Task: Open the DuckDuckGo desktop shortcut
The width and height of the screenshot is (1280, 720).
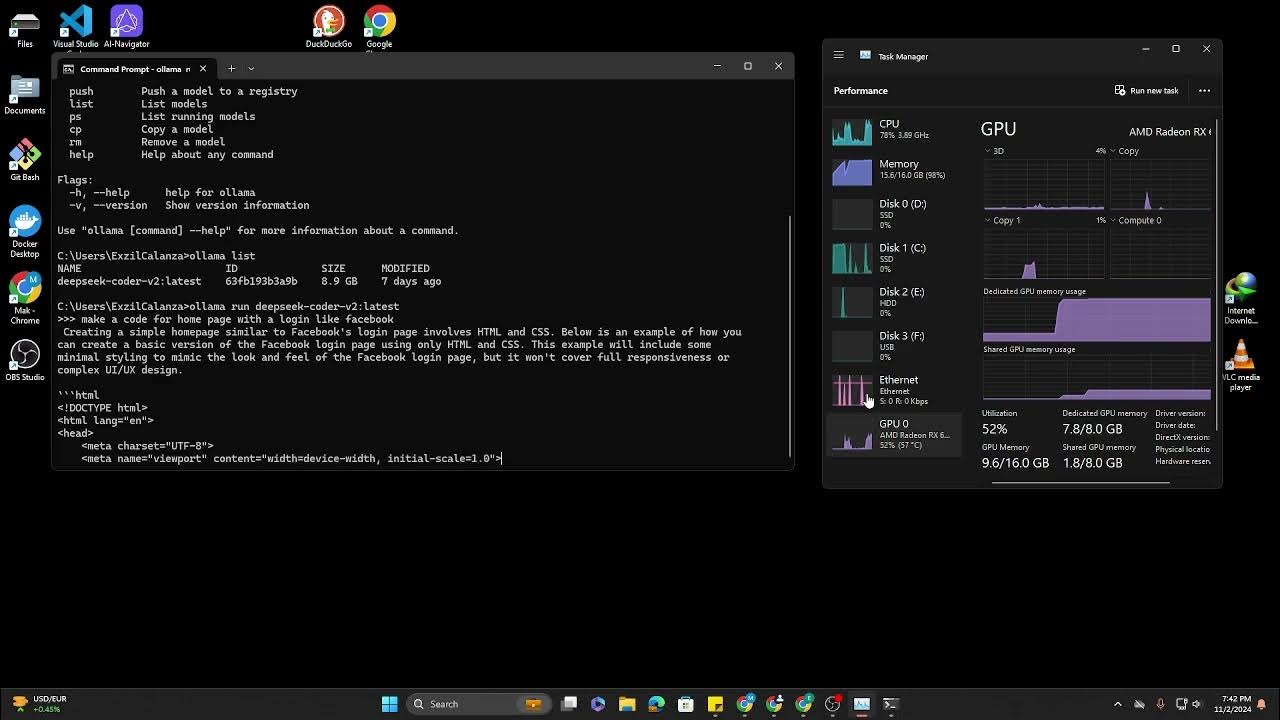Action: tap(329, 28)
